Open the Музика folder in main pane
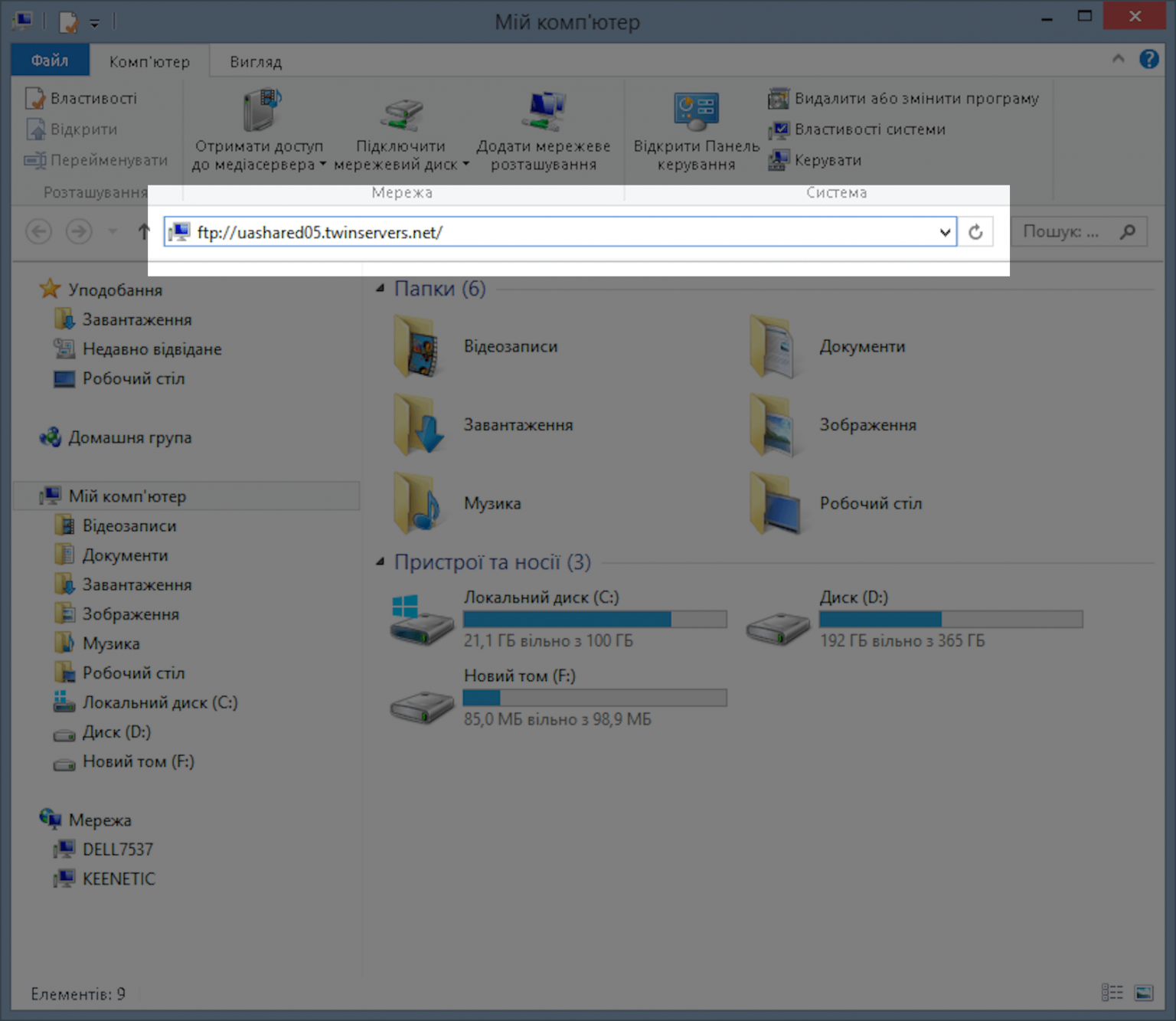The width and height of the screenshot is (1176, 1021). (418, 503)
